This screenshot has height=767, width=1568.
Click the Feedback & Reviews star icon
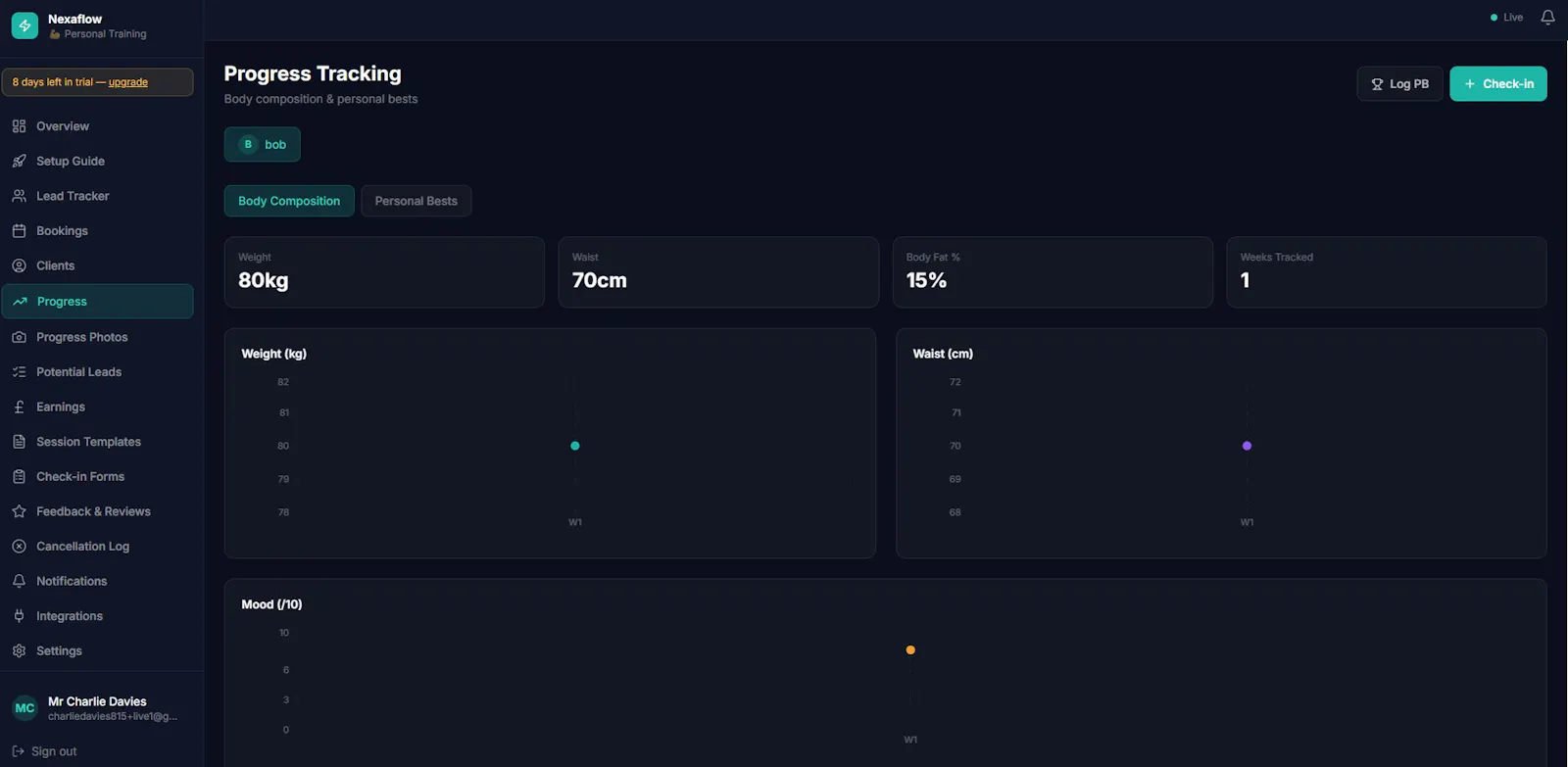click(x=19, y=511)
